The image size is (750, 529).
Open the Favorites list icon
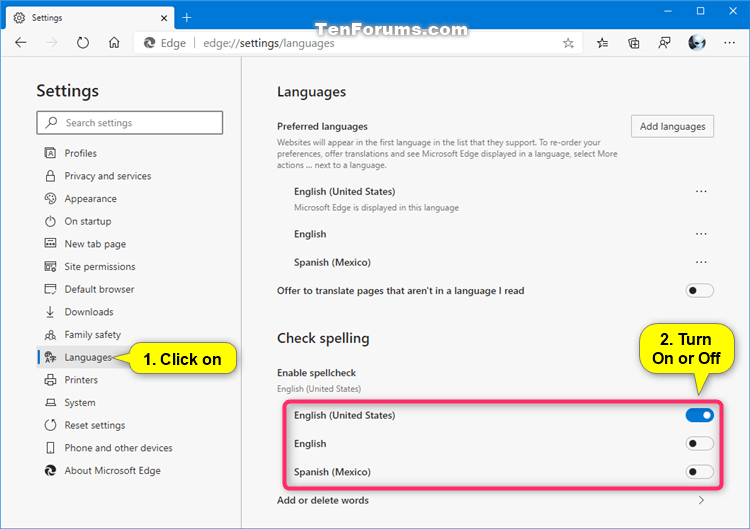(603, 43)
